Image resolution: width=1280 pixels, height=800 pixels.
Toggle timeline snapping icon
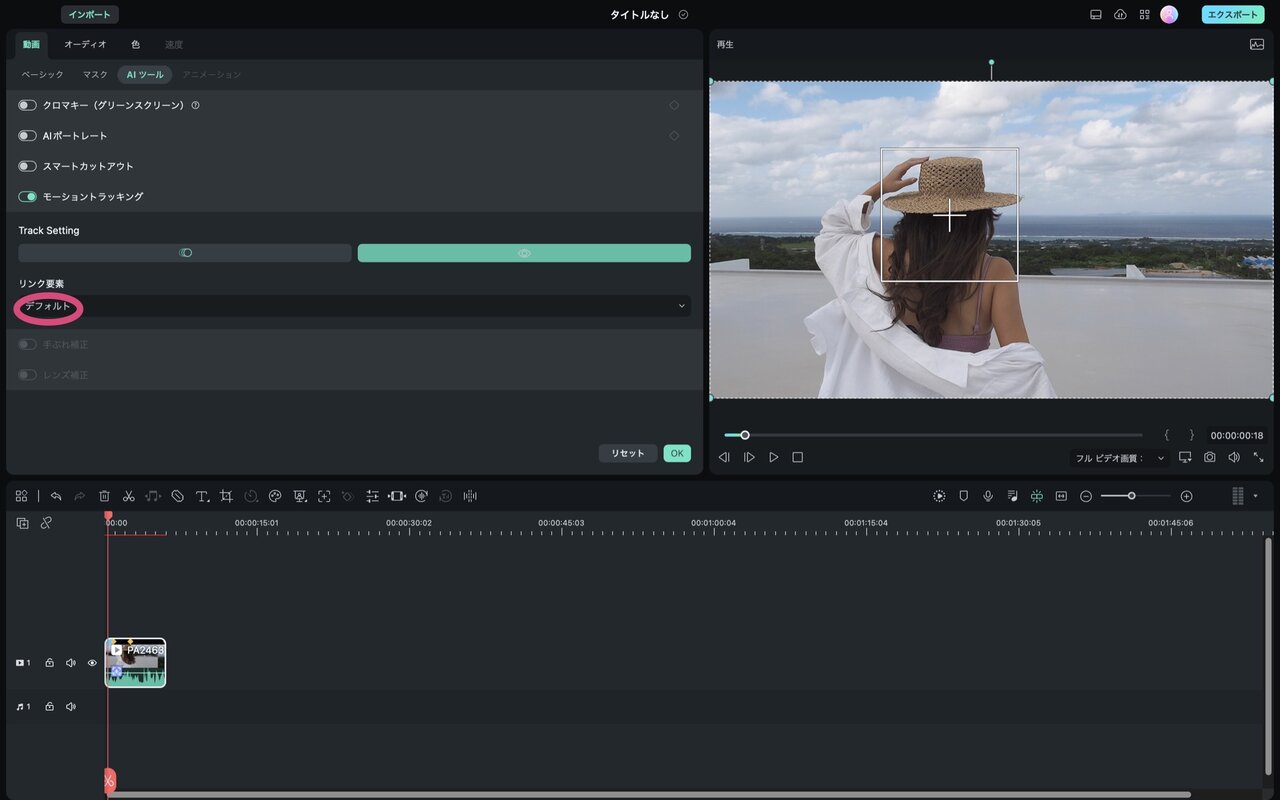1037,496
